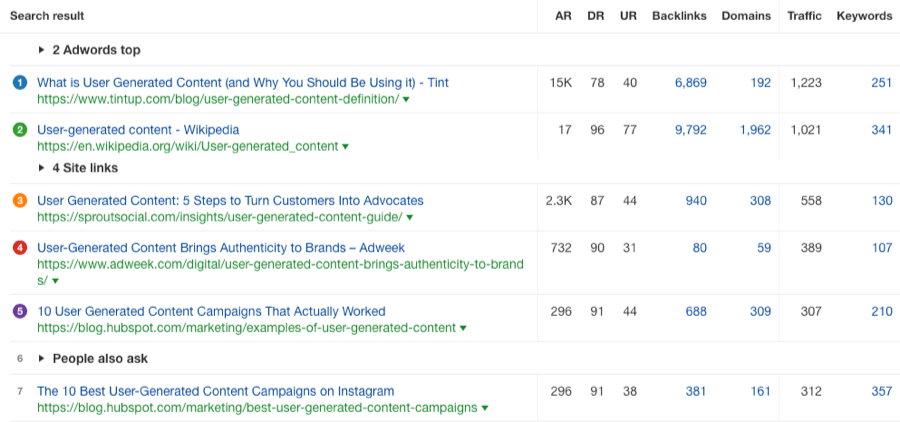900x422 pixels.
Task: Expand the 2 Adwords top row
Action: [x=42, y=50]
